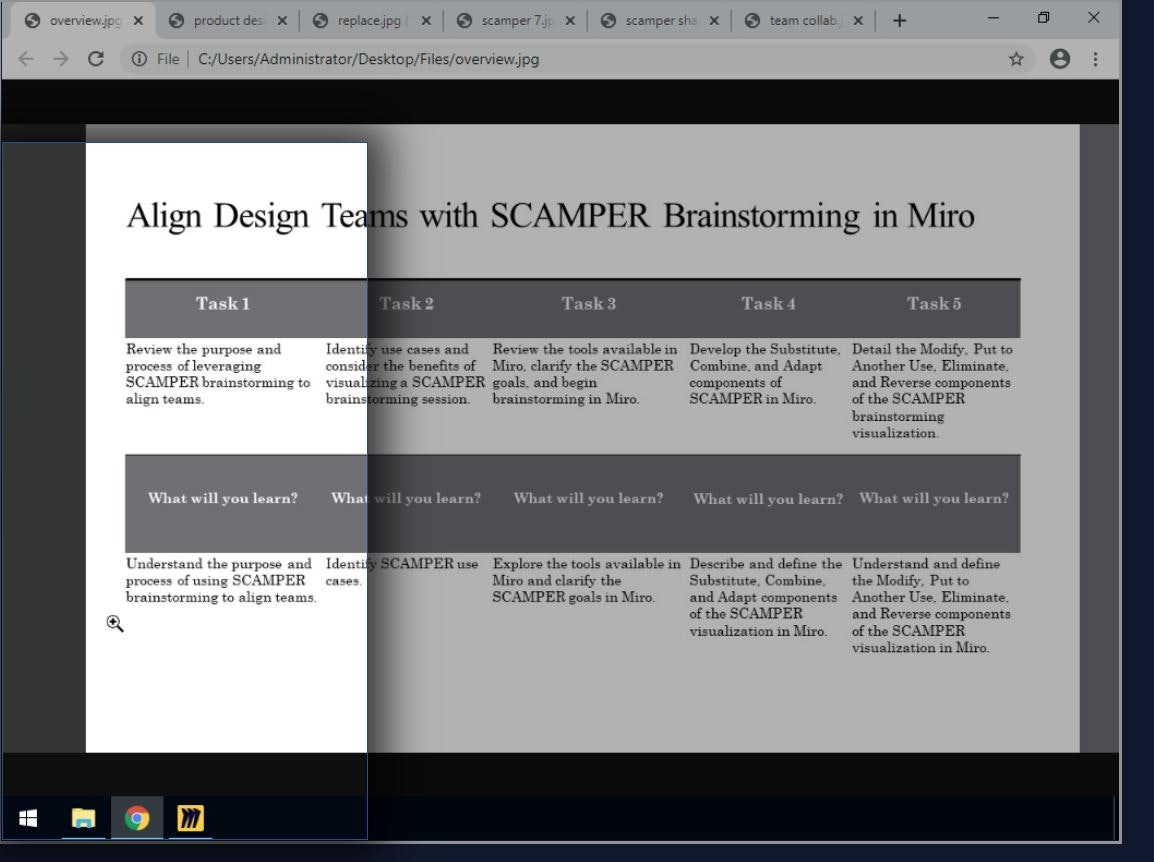Click 'Understand and define the Modify' text
The height and width of the screenshot is (862, 1154).
click(931, 606)
